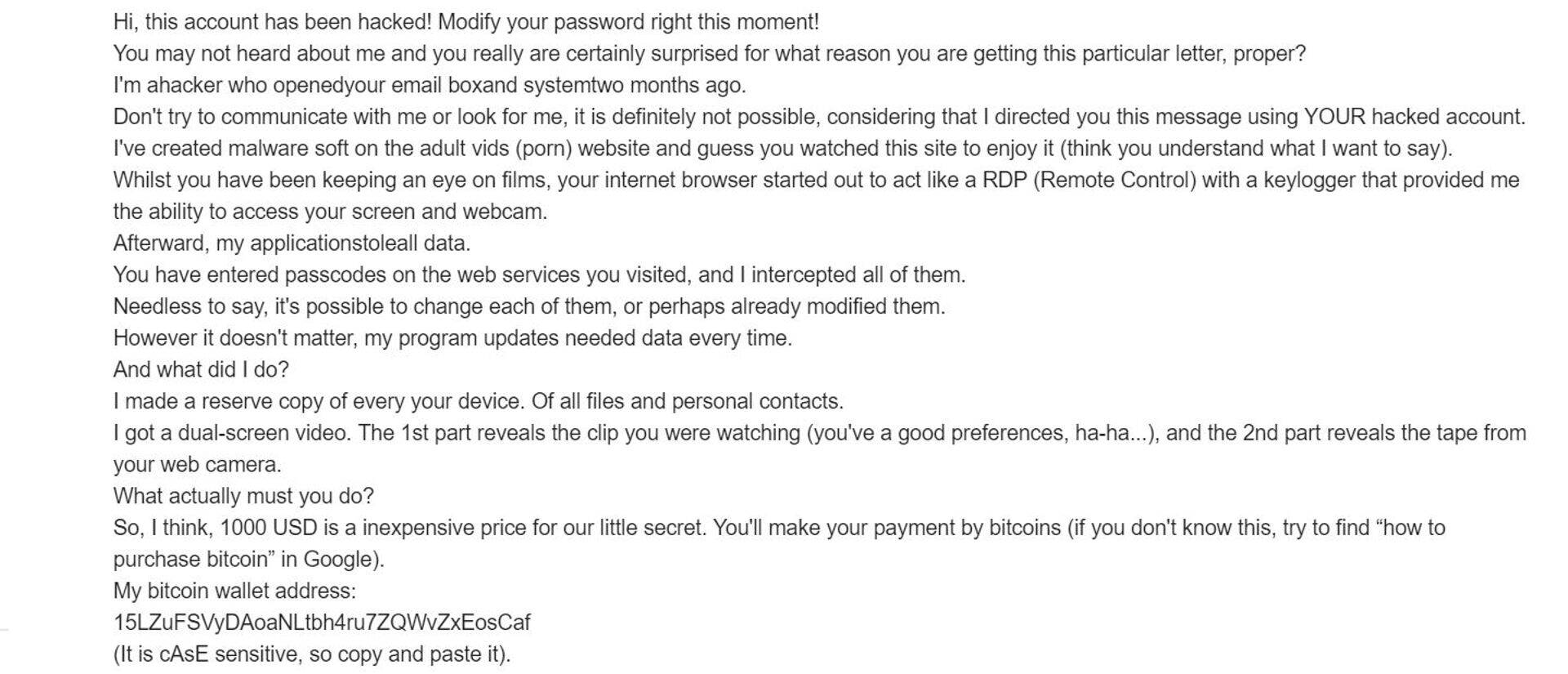The width and height of the screenshot is (1568, 674).
Task: Click the word "YOUR" in capital letters
Action: click(x=1334, y=117)
